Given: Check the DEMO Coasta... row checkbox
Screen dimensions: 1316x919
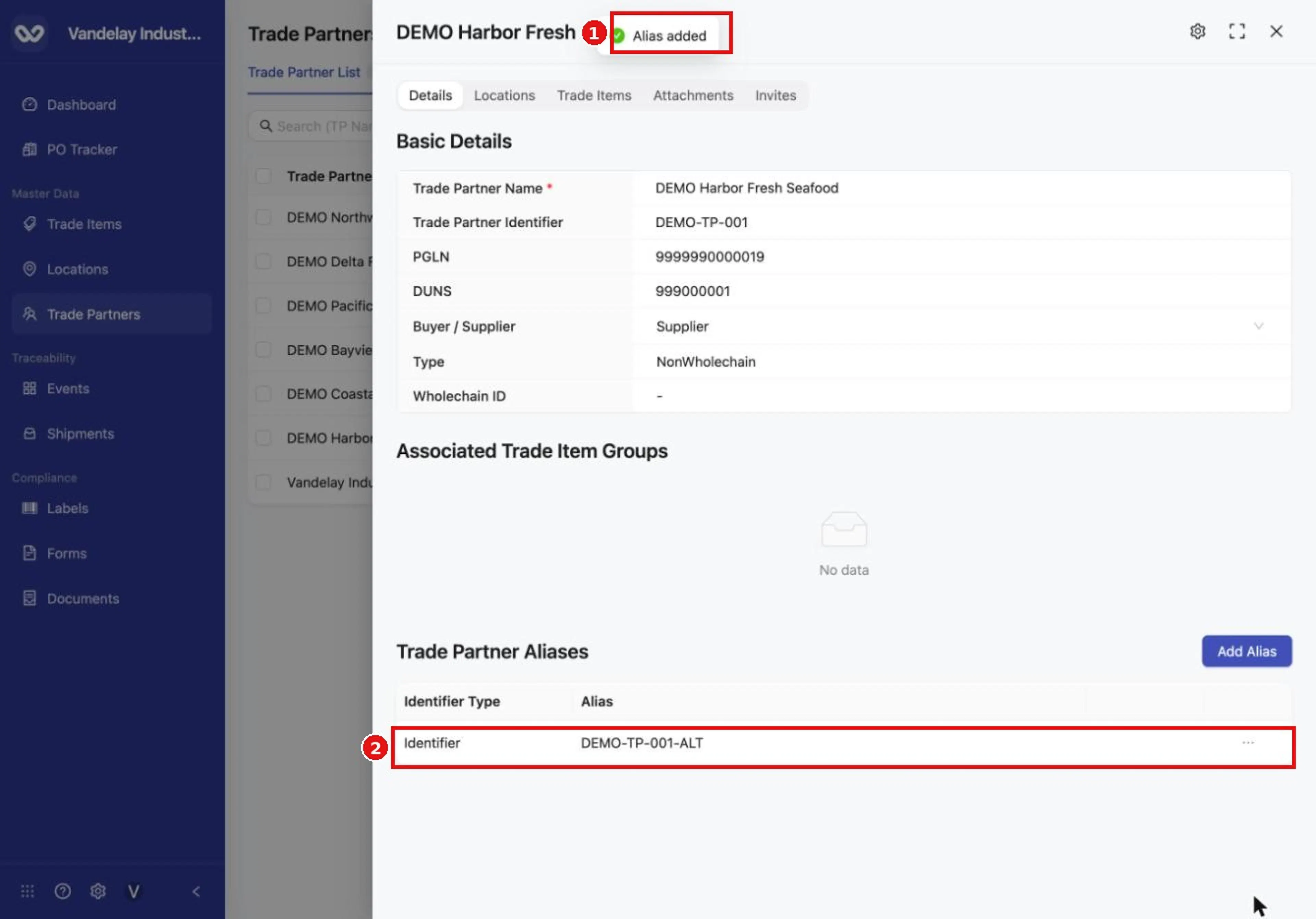Looking at the screenshot, I should [263, 394].
